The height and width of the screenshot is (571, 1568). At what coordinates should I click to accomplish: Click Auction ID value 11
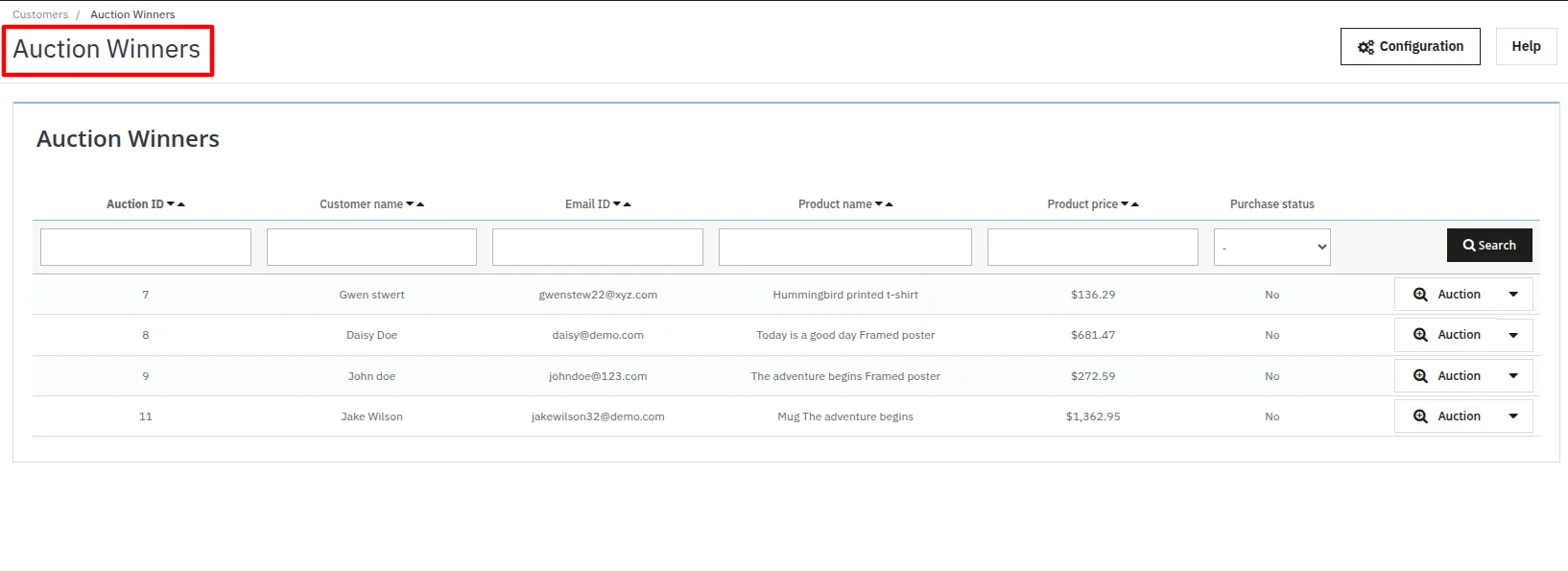pyautogui.click(x=146, y=416)
